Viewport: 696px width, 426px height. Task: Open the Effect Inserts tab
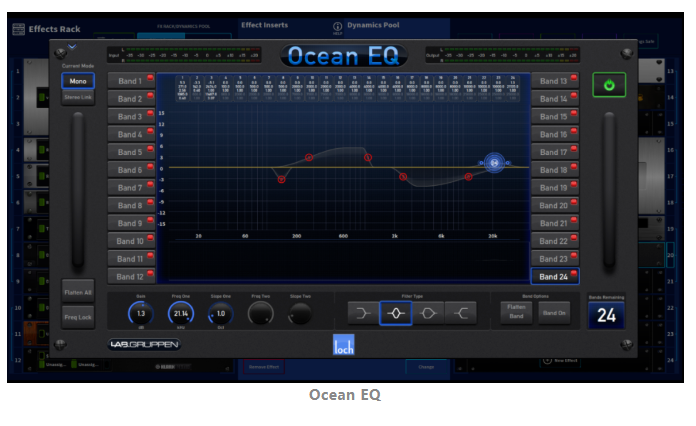[x=265, y=25]
